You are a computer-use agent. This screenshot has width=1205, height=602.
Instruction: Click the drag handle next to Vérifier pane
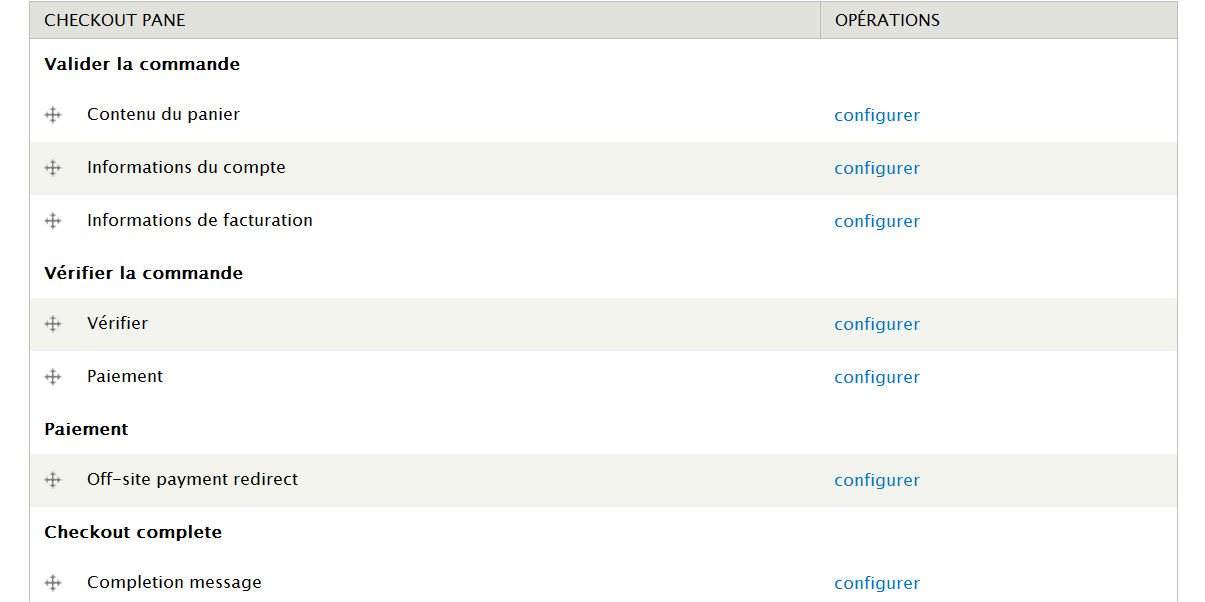(53, 324)
